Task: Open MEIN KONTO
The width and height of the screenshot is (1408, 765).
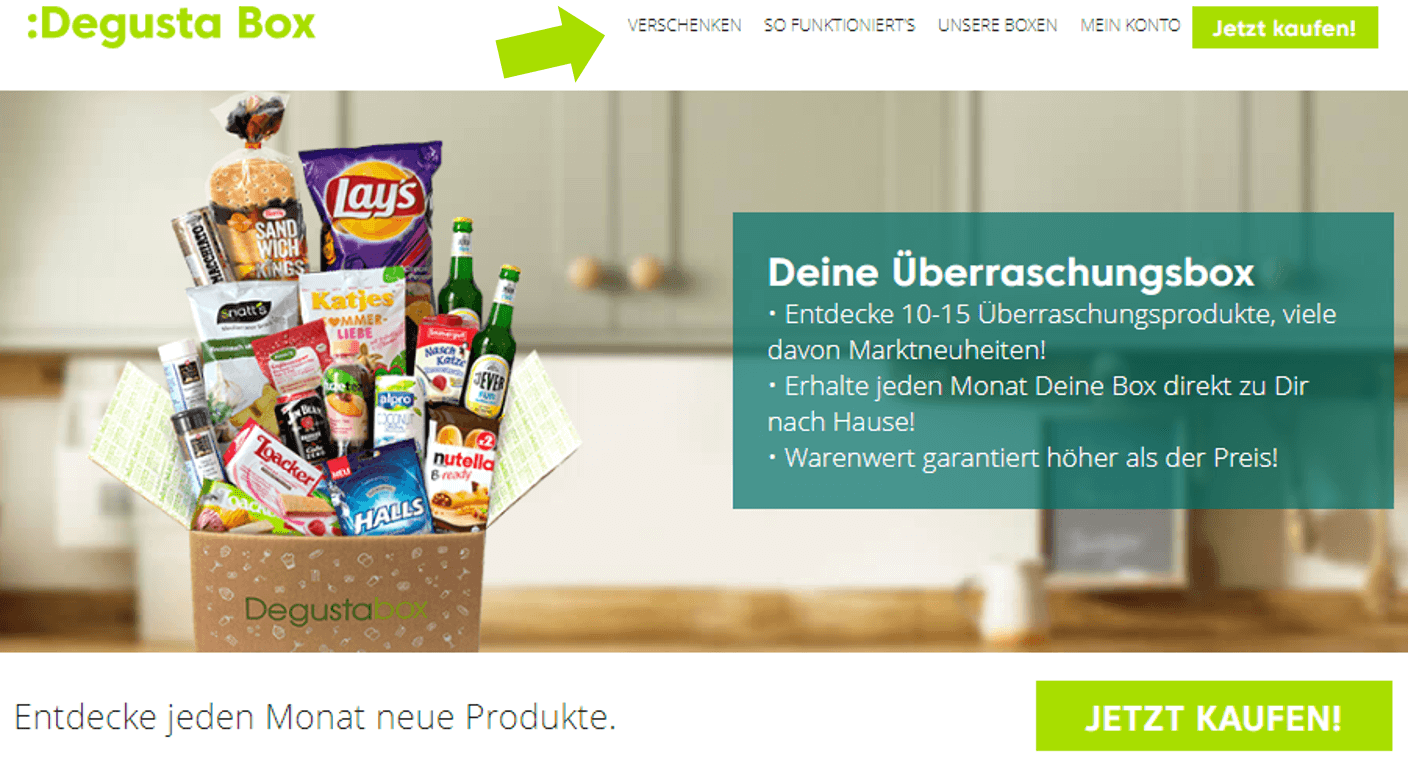Action: [1130, 26]
